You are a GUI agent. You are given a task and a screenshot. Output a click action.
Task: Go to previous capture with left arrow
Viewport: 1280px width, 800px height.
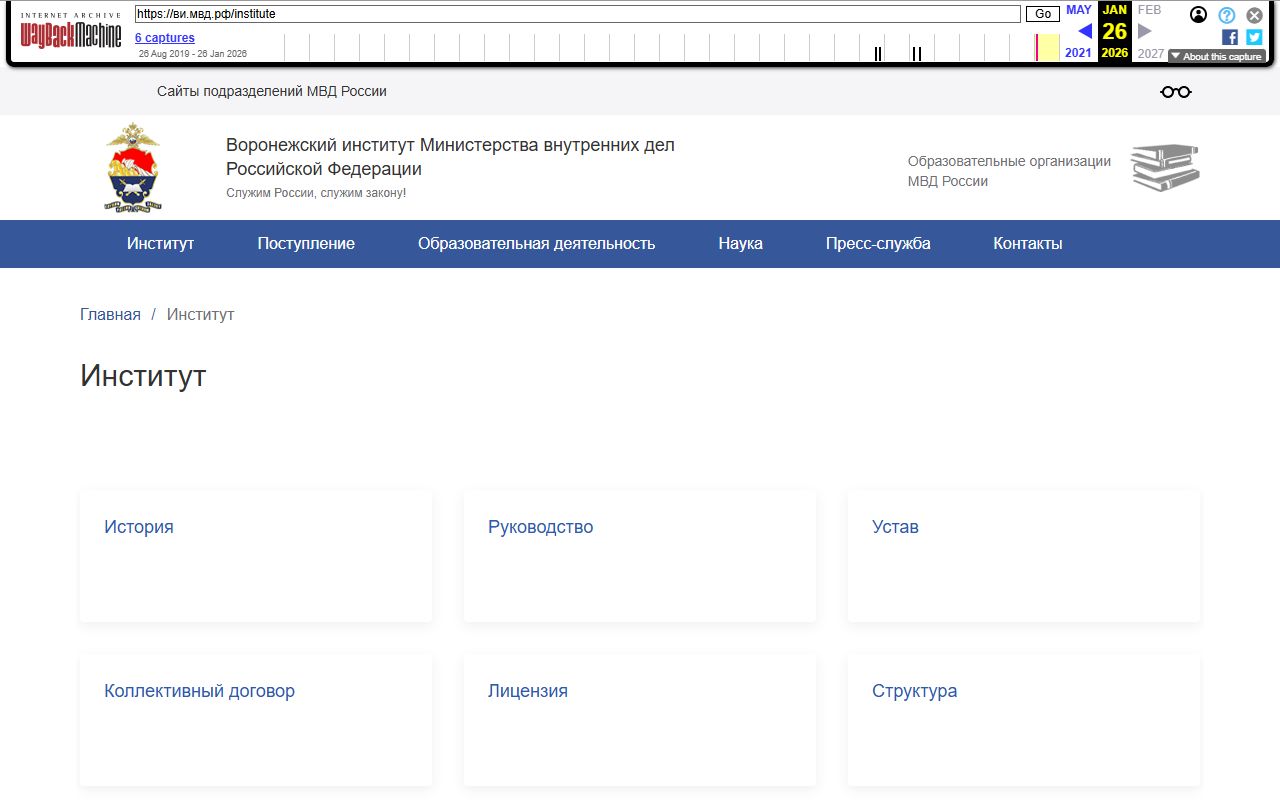(x=1085, y=31)
